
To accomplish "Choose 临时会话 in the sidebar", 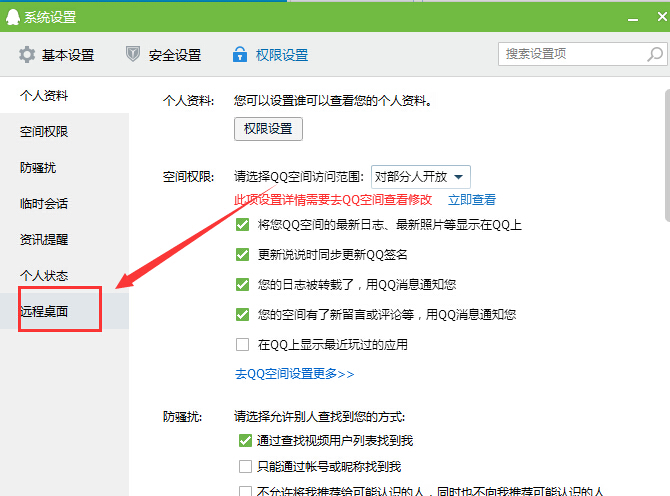I will 65,203.
